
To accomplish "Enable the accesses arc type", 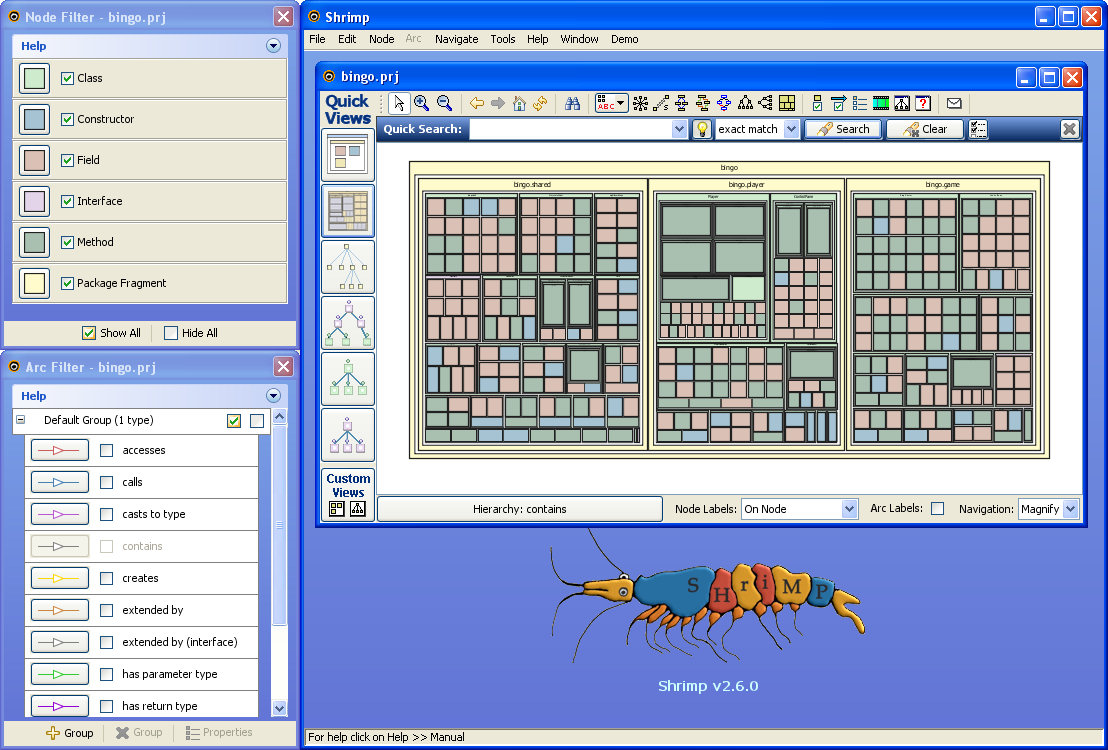I will click(107, 450).
